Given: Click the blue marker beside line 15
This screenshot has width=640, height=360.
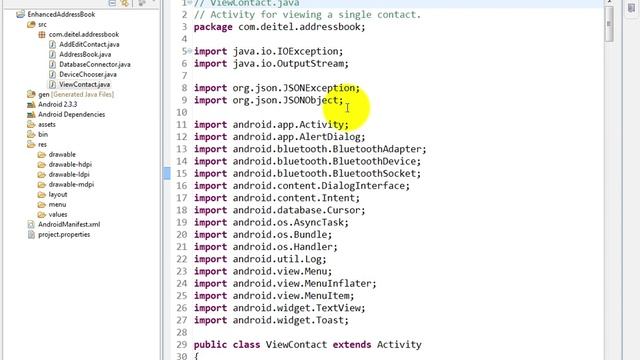Looking at the screenshot, I should [167, 173].
